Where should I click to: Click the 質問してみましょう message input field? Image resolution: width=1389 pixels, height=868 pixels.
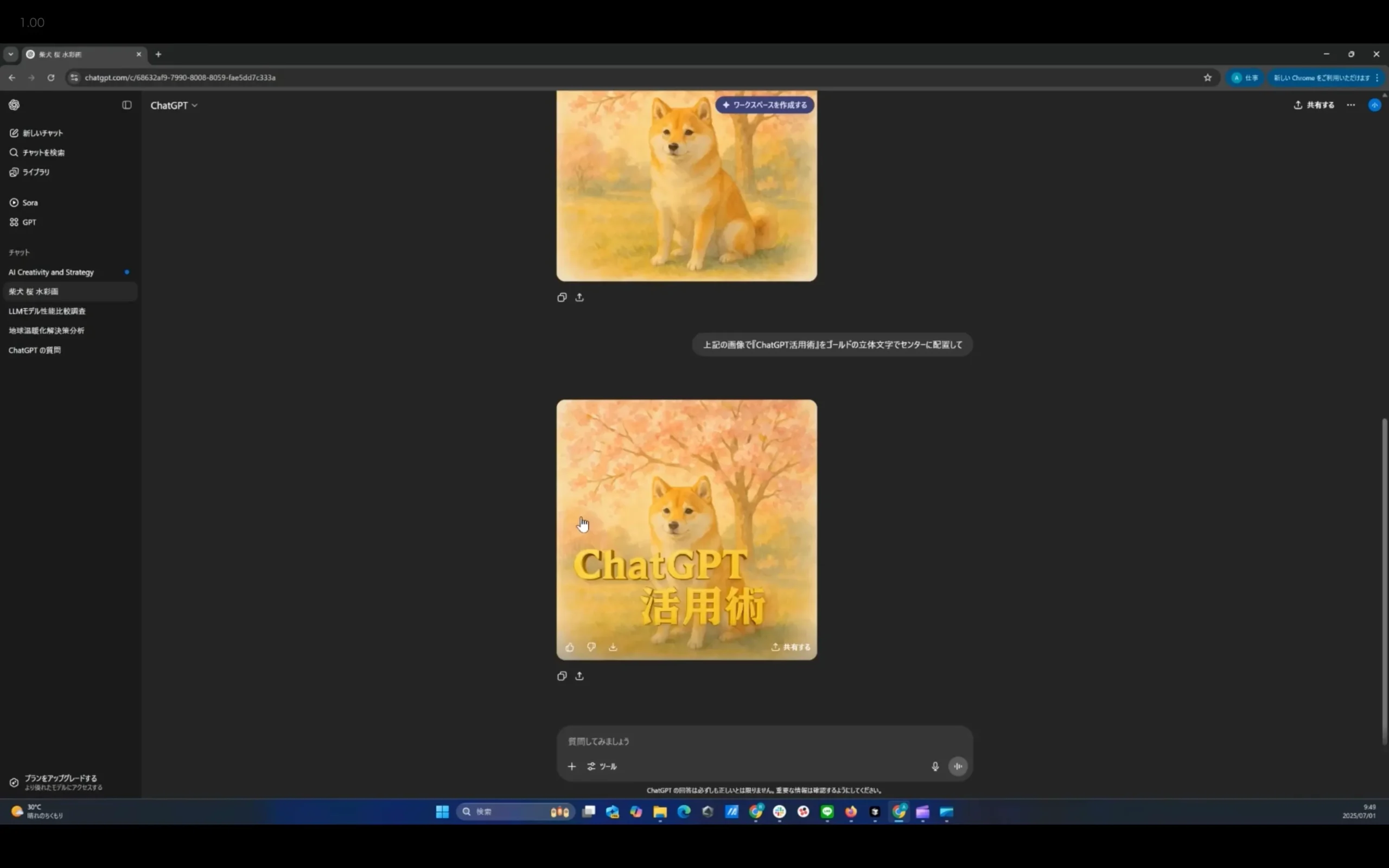pyautogui.click(x=746, y=741)
